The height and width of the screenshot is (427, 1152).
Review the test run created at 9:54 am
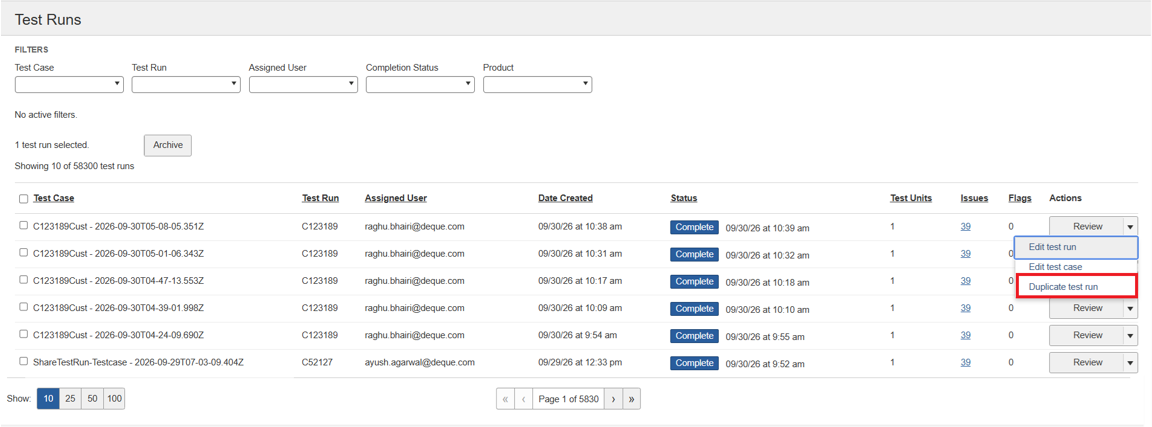[1087, 336]
